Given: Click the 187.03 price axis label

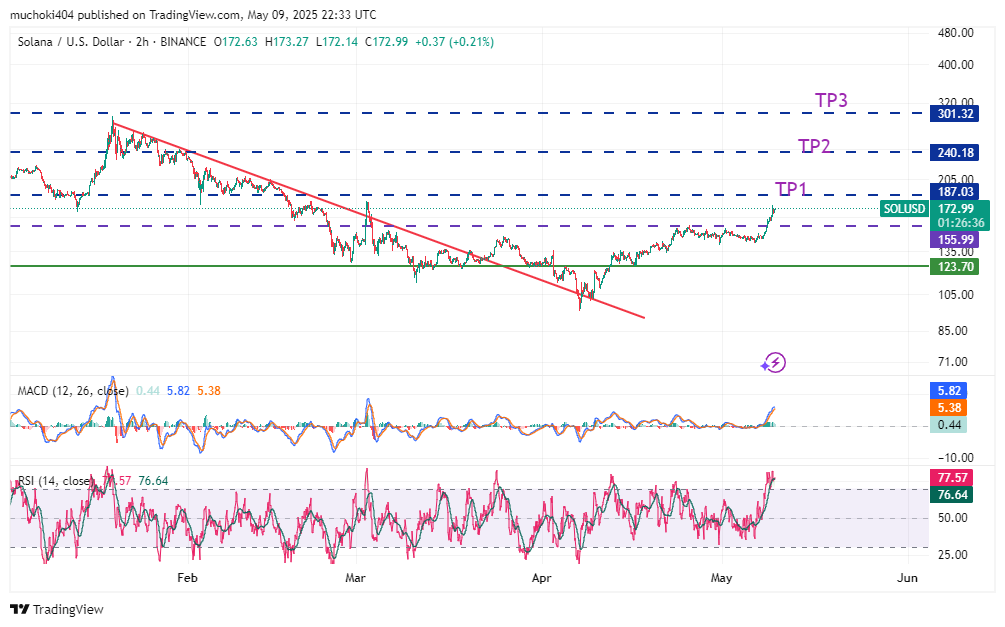Looking at the screenshot, I should (956, 192).
